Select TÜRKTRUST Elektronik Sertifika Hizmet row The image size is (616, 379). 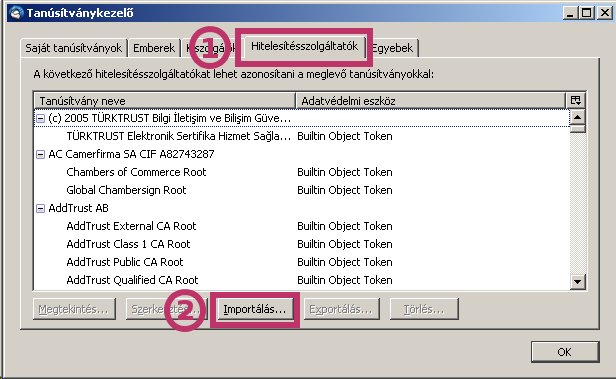pos(302,136)
